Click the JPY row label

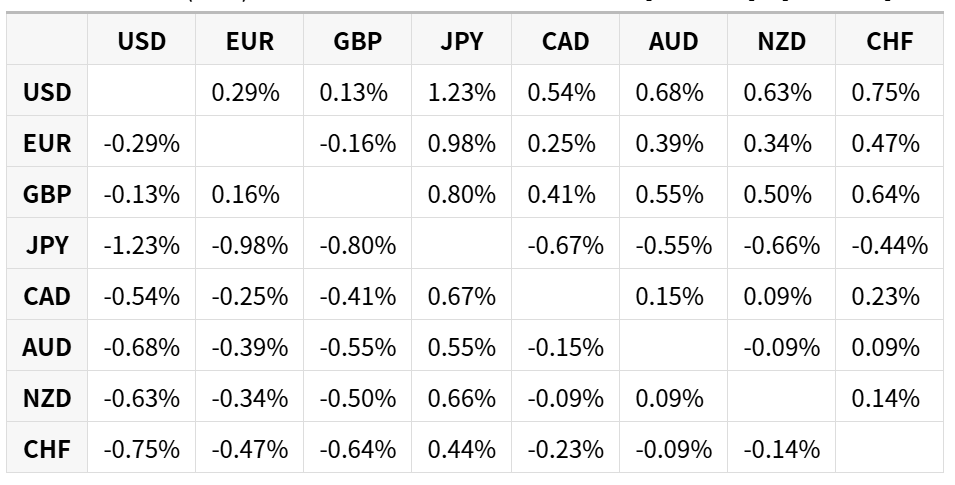coord(47,244)
